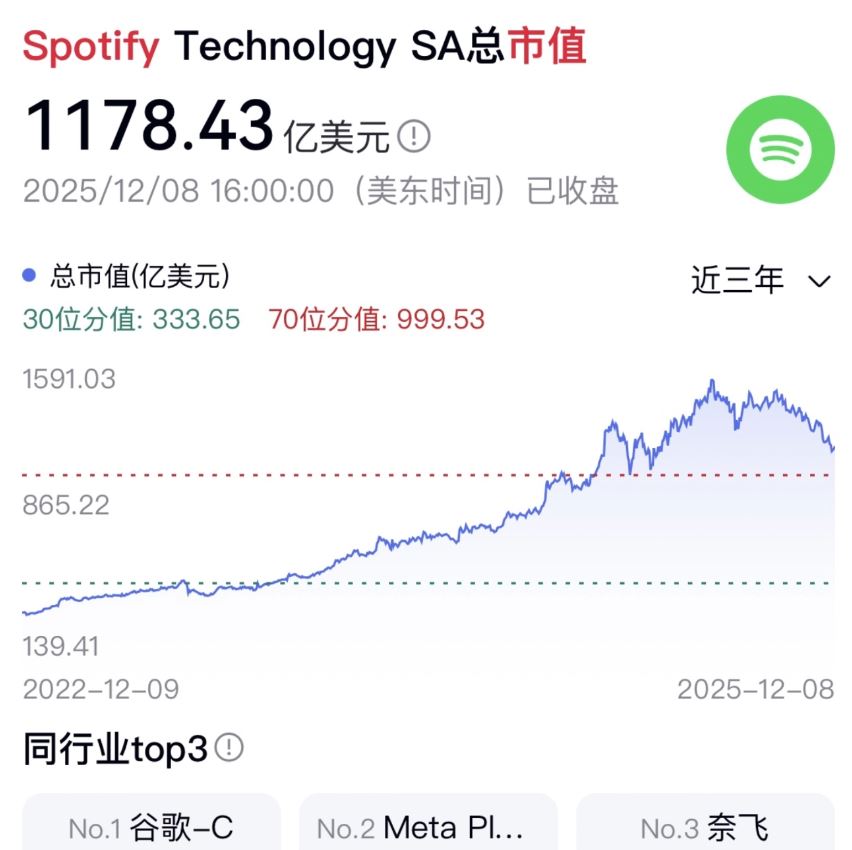Image resolution: width=852 pixels, height=850 pixels.
Task: Tap the info icon next to 同行业top3
Action: pos(230,746)
